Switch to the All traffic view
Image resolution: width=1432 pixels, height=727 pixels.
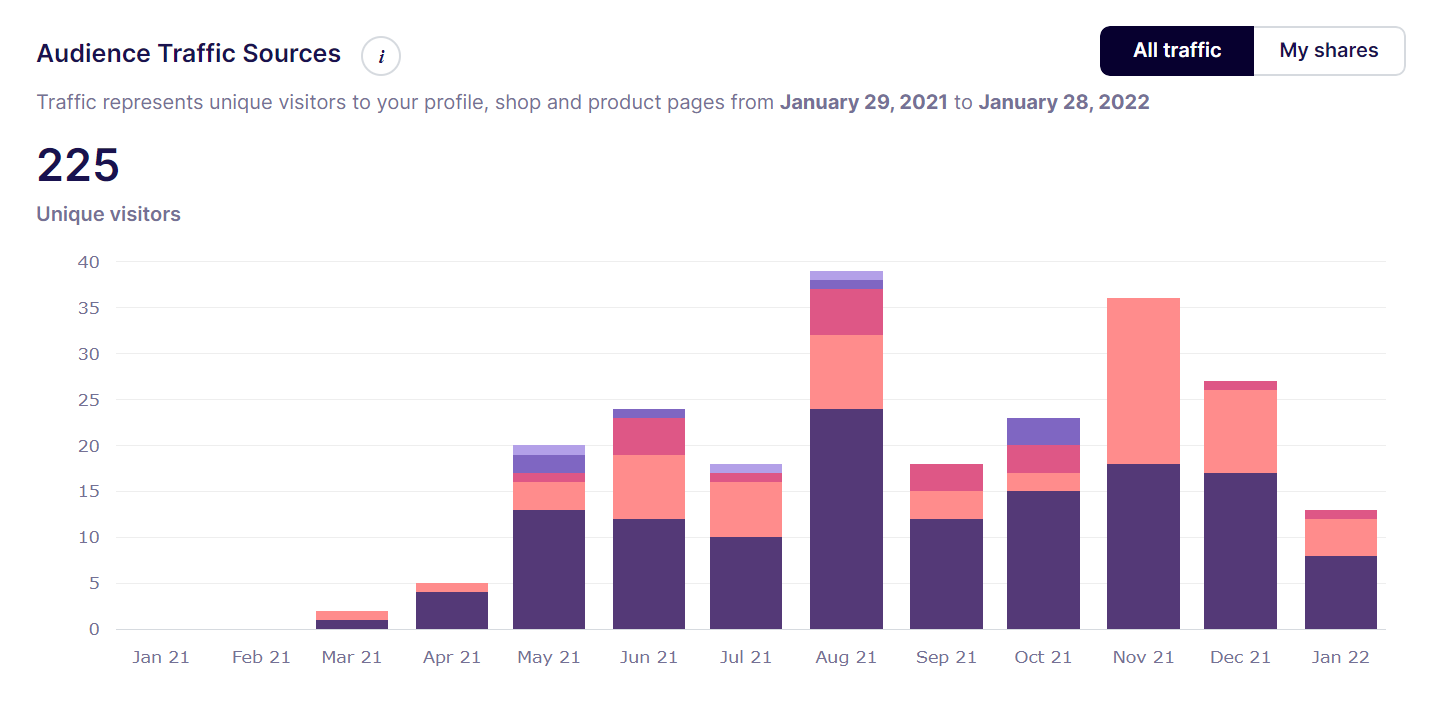pos(1177,51)
